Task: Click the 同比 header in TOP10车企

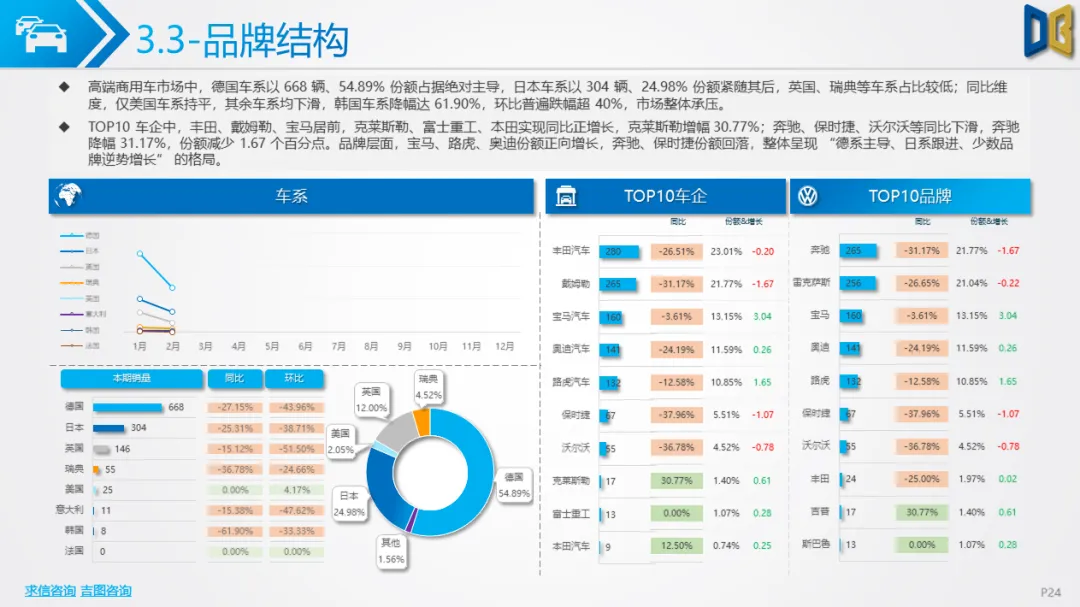Action: coord(678,221)
